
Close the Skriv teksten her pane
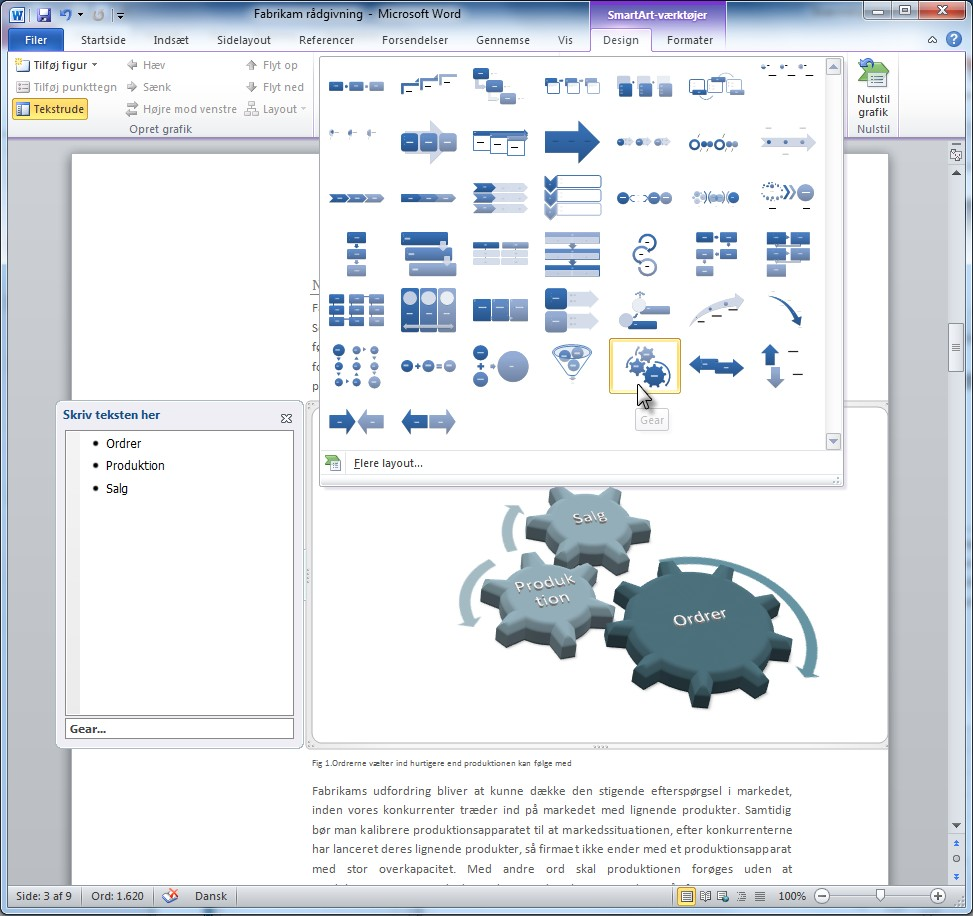click(x=286, y=418)
